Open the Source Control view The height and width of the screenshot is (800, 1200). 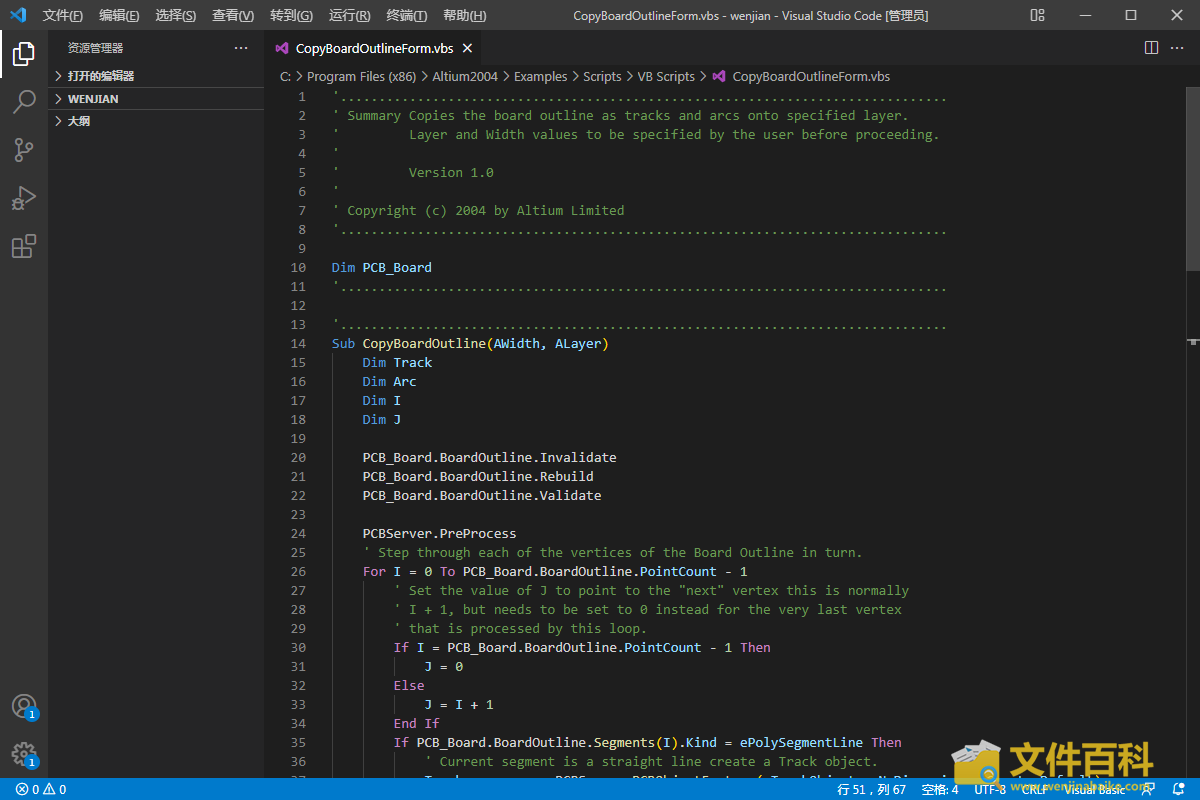[24, 150]
